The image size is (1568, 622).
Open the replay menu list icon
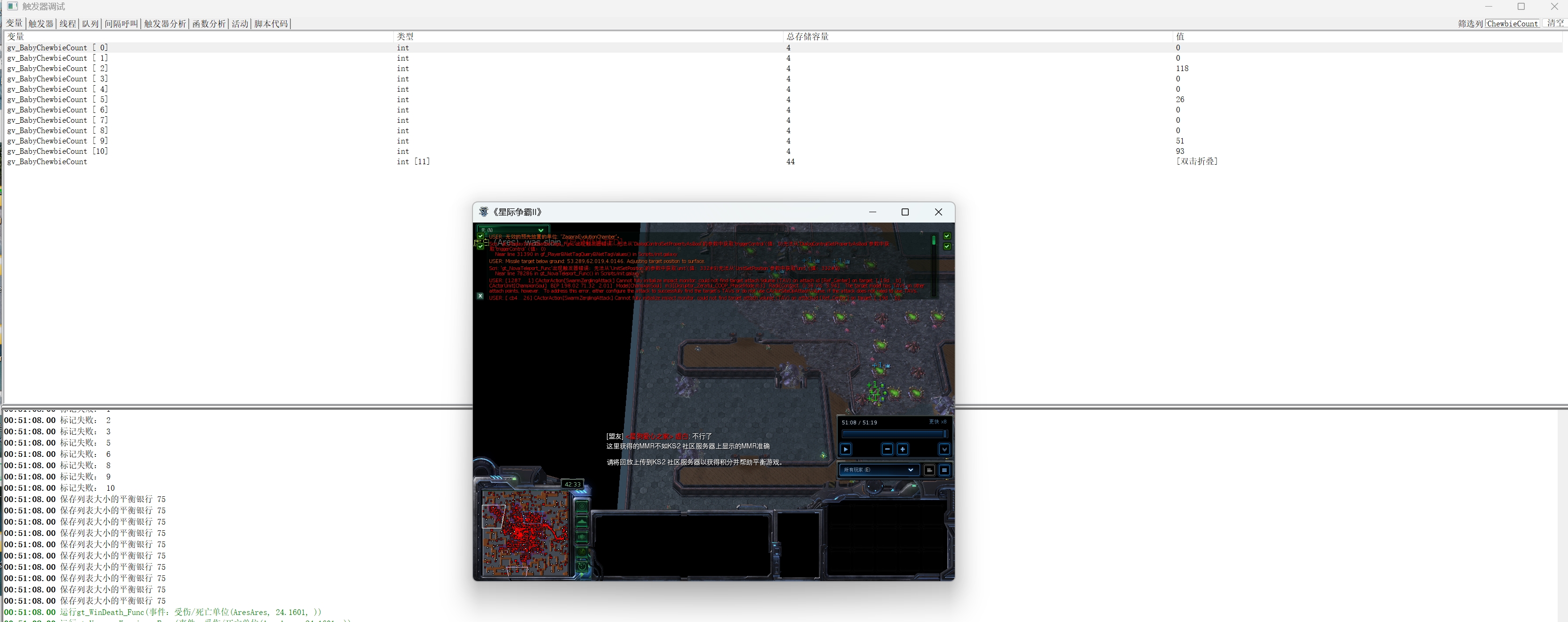point(944,470)
